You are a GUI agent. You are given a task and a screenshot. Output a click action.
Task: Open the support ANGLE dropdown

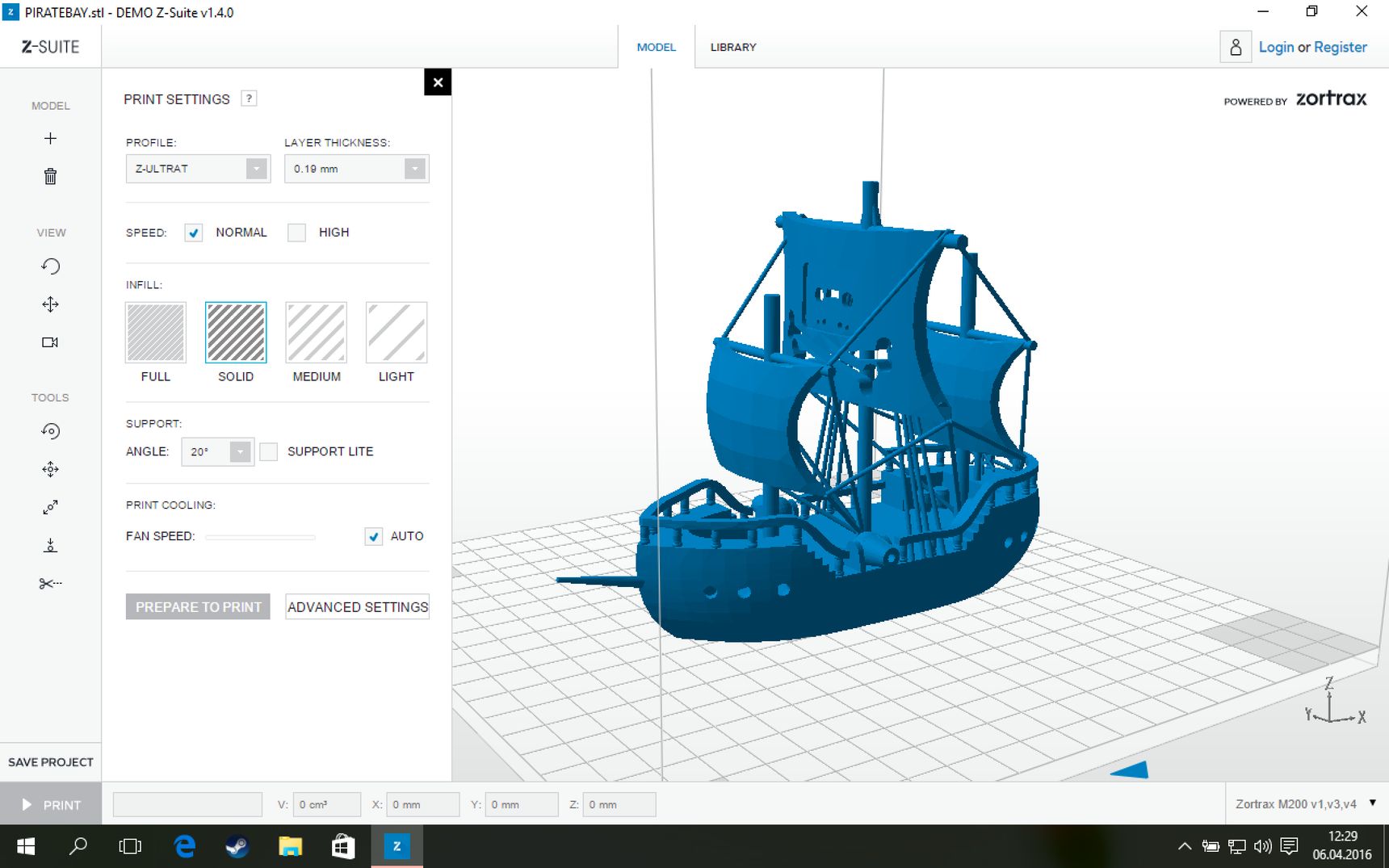[217, 451]
